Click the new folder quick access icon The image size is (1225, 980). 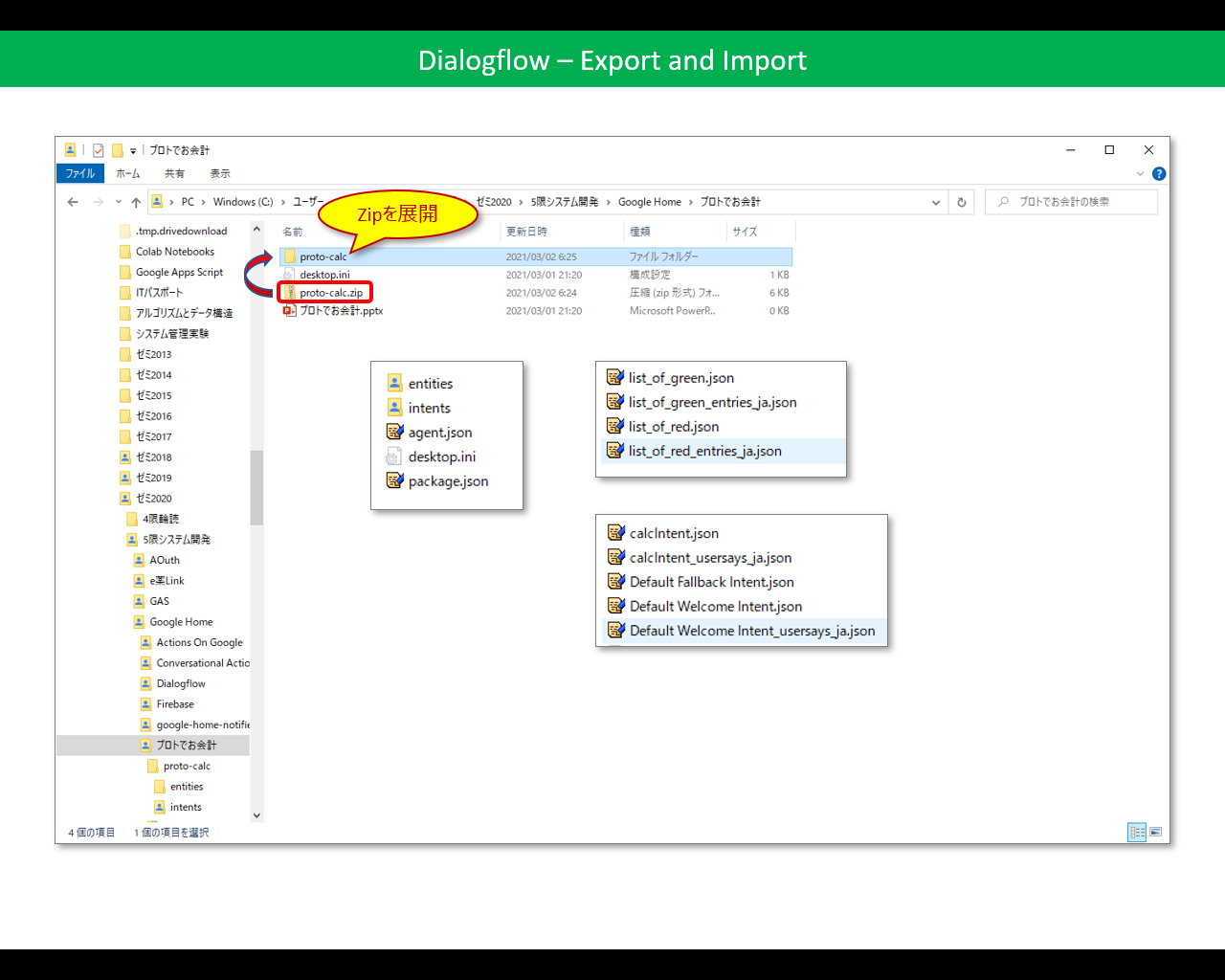pos(118,150)
